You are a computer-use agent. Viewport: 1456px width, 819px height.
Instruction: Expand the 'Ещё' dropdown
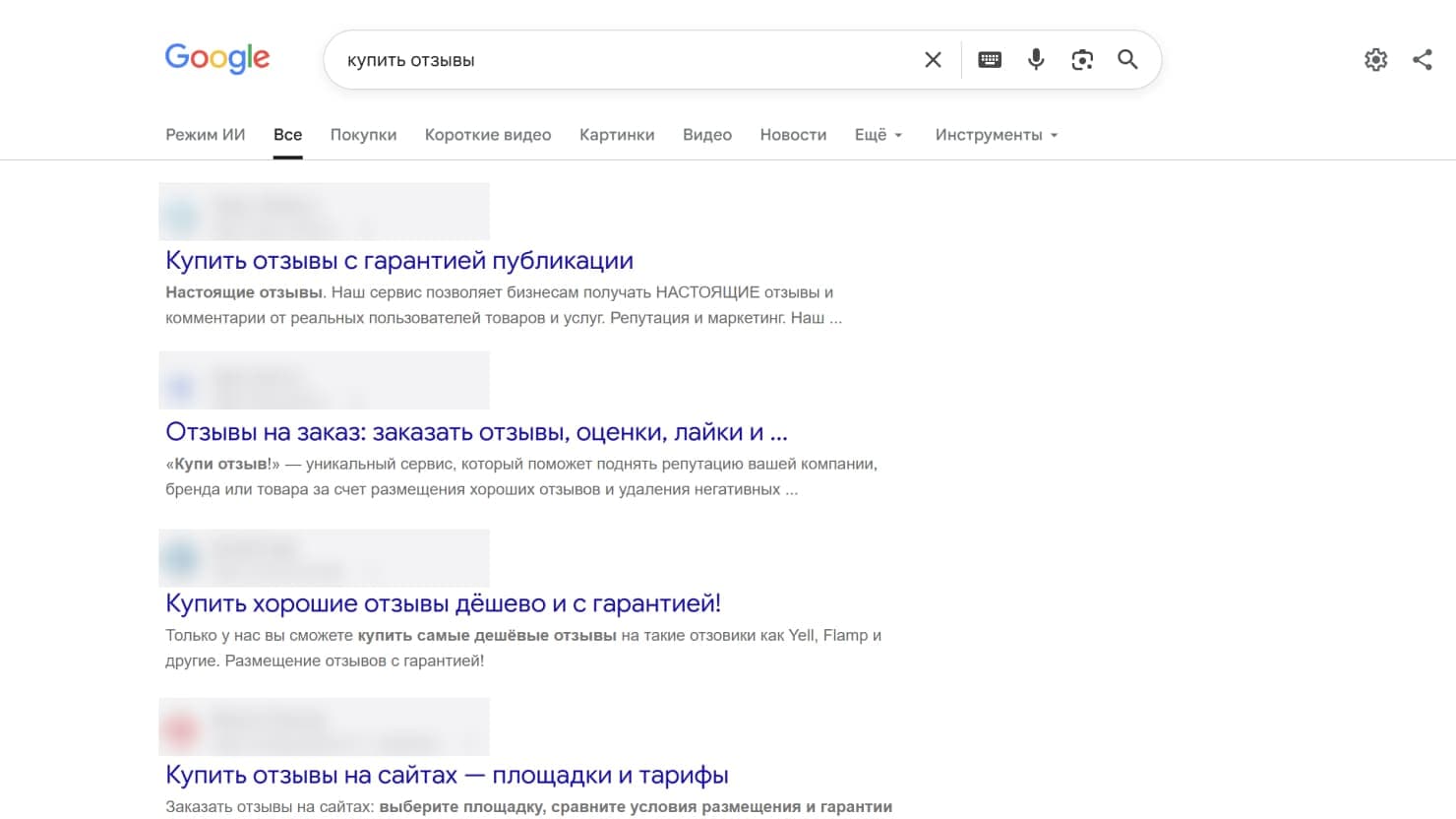[x=879, y=135]
